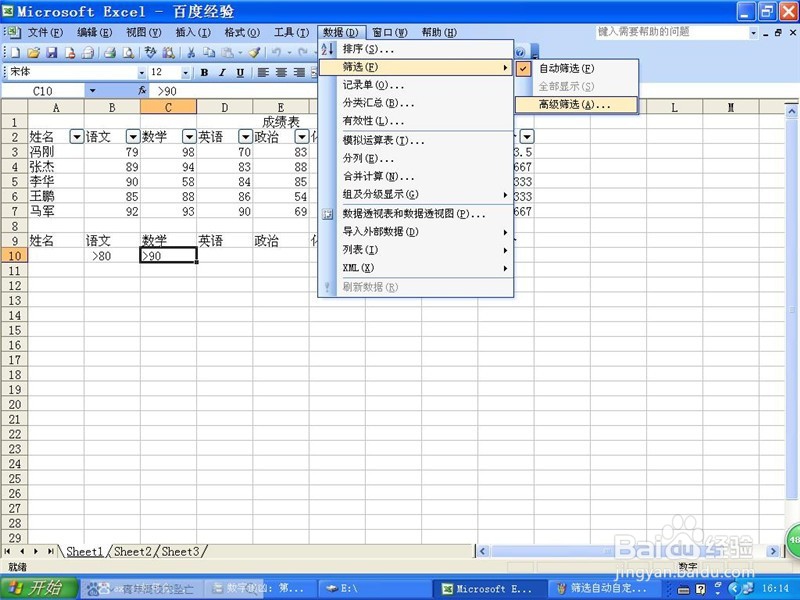Select the Format Painter brush

point(254,52)
